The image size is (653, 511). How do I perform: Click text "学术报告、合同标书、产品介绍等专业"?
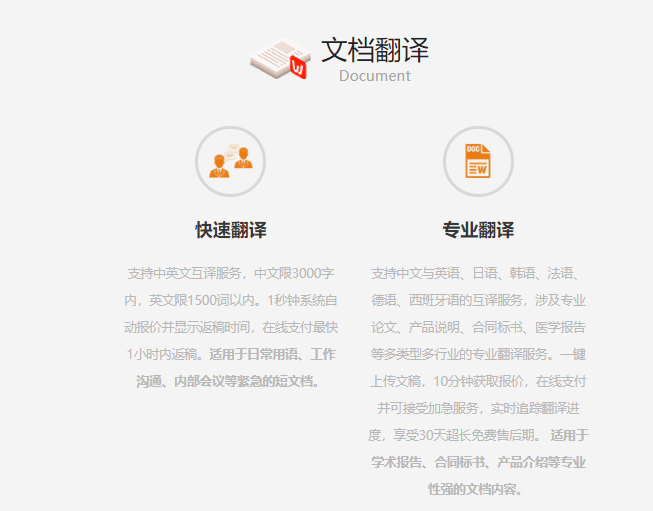pos(478,462)
